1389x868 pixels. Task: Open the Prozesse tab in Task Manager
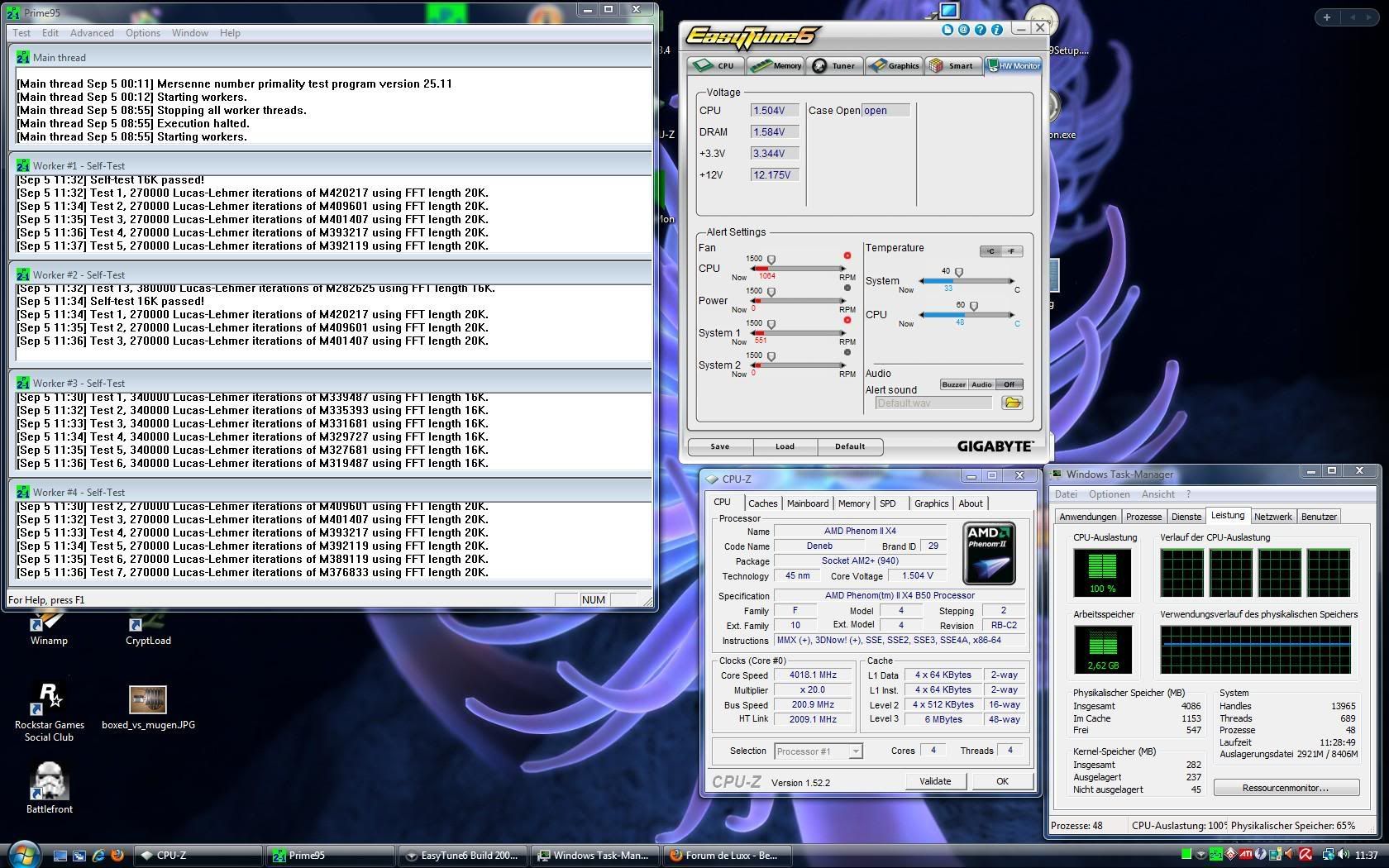click(1143, 517)
